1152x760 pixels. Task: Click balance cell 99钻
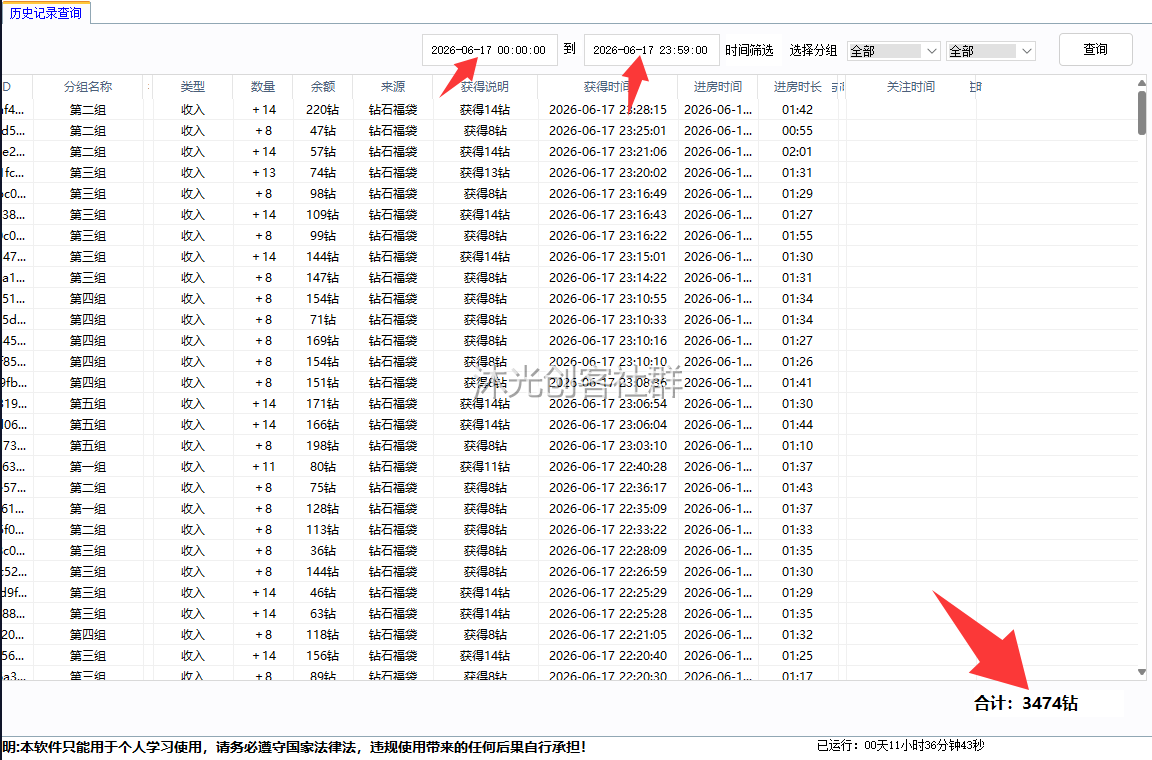pyautogui.click(x=323, y=236)
